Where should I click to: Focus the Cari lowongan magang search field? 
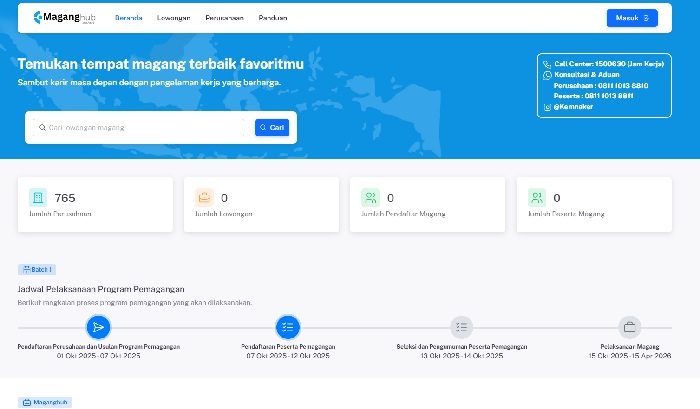[x=140, y=128]
